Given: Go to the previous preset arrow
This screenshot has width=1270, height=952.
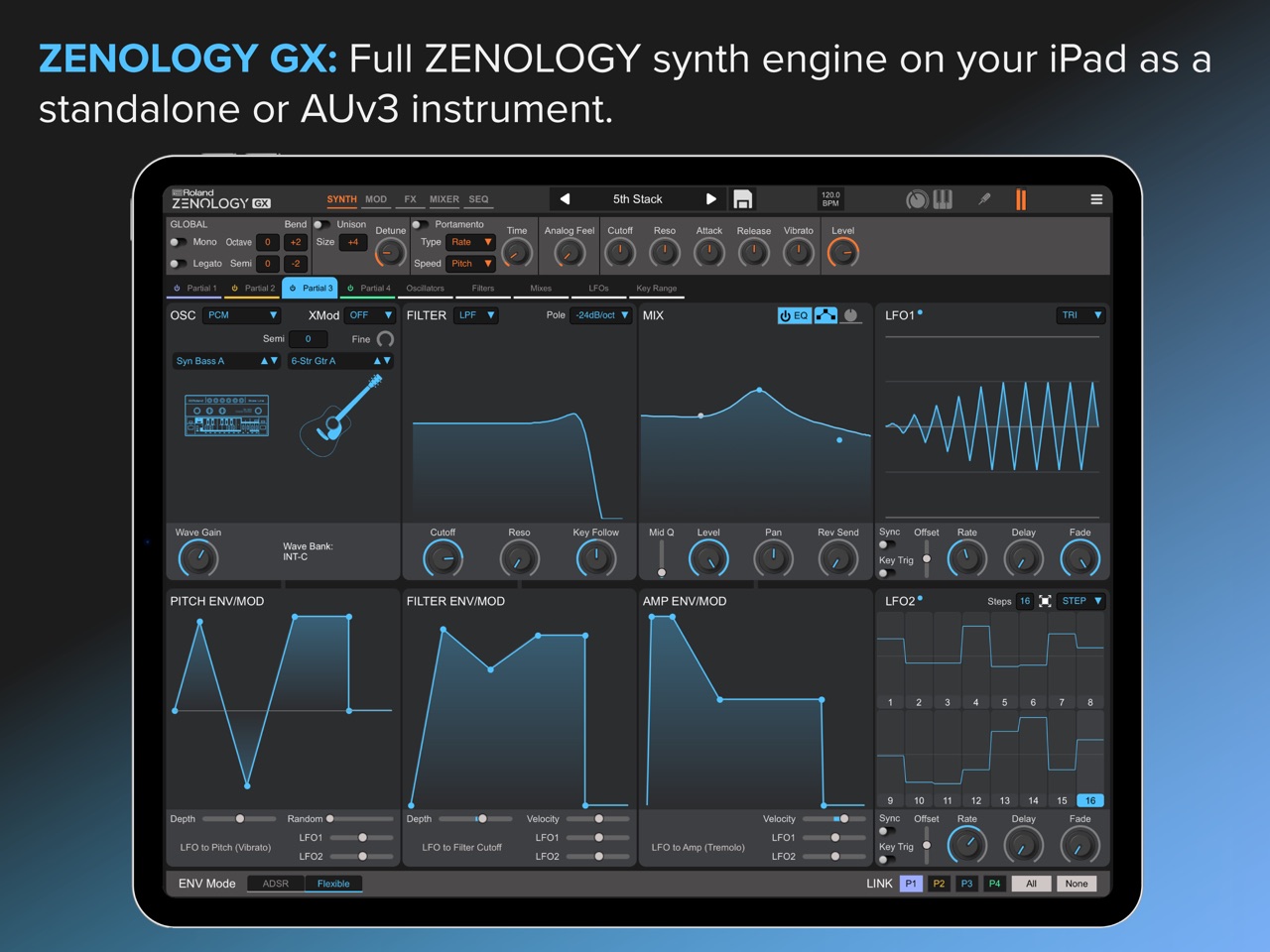Looking at the screenshot, I should click(565, 199).
